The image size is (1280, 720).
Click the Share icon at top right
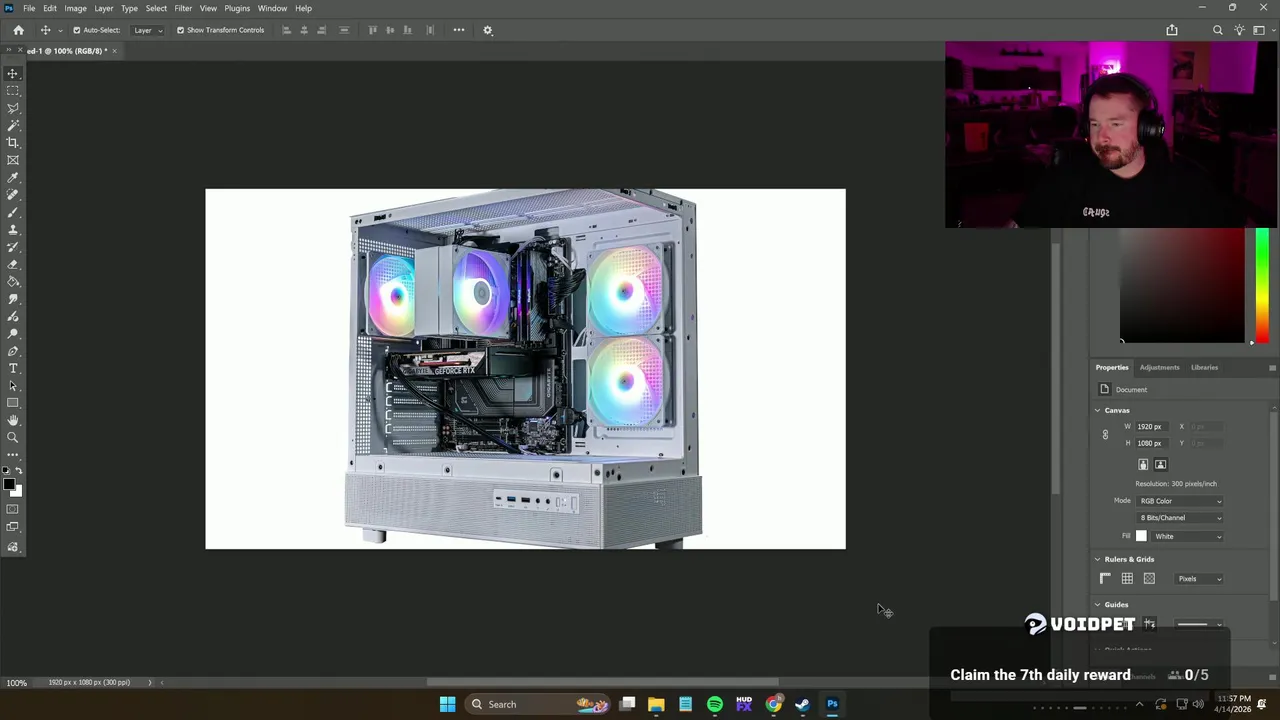coord(1172,30)
